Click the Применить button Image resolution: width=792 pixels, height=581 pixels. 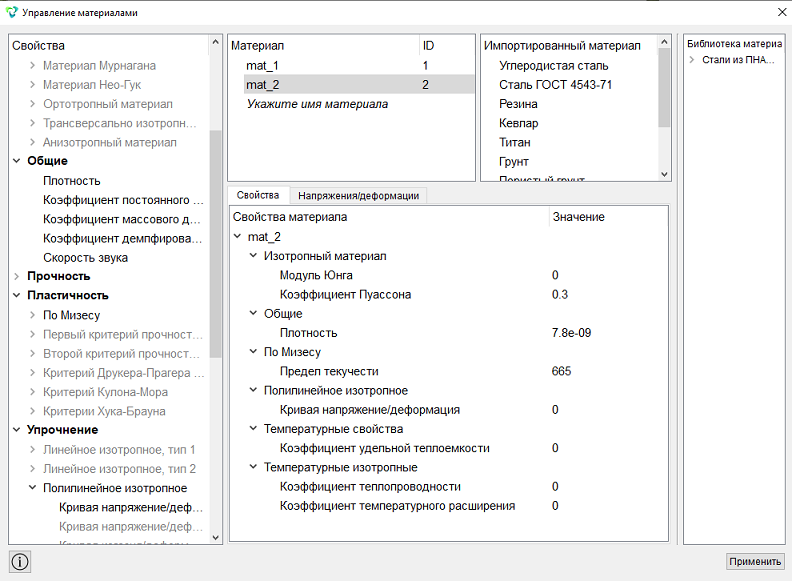tap(755, 561)
